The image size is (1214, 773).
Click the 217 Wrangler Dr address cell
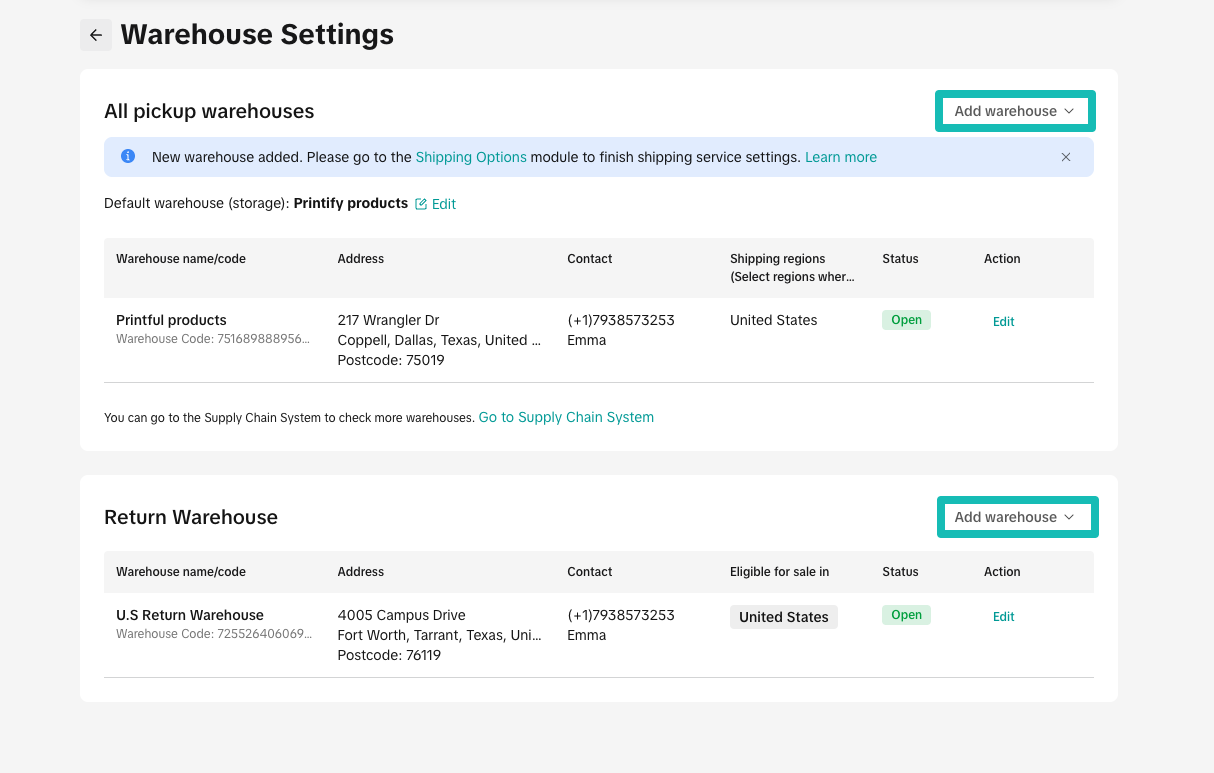coord(388,320)
